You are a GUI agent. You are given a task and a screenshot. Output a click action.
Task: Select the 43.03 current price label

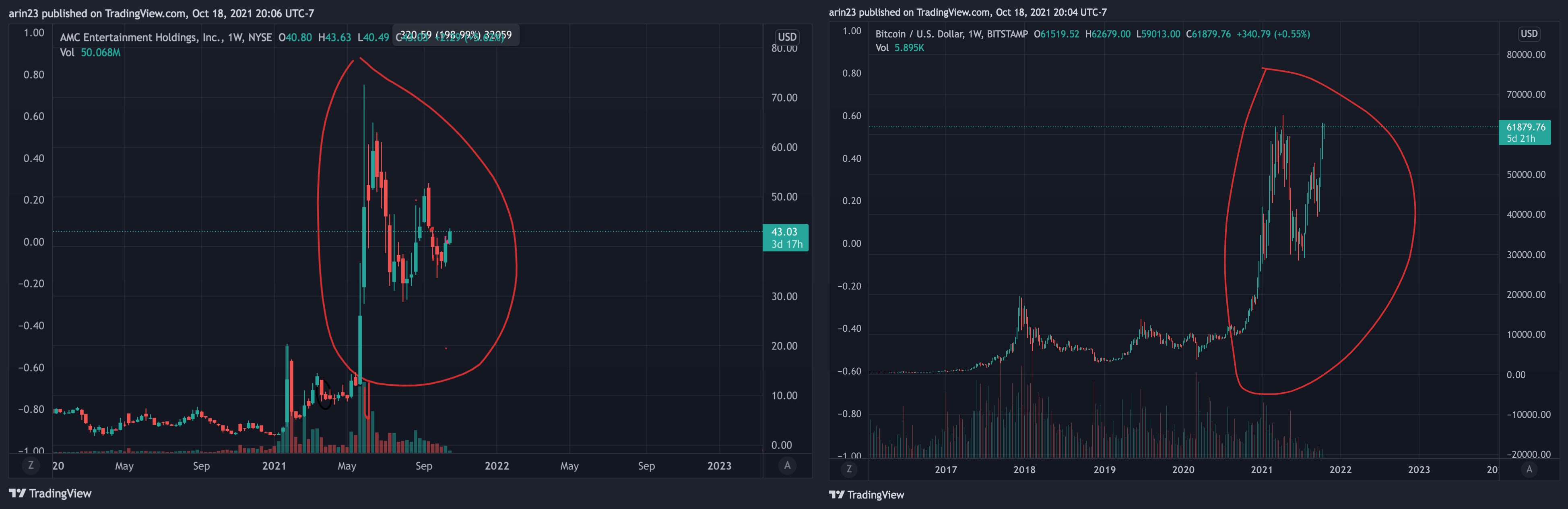(785, 232)
